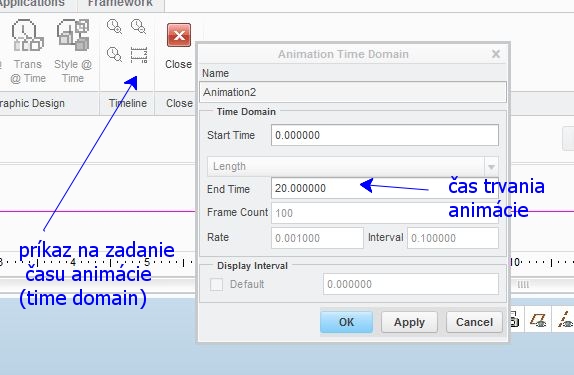
Task: Click the timeline zoom out magnifier icon
Action: [138, 27]
